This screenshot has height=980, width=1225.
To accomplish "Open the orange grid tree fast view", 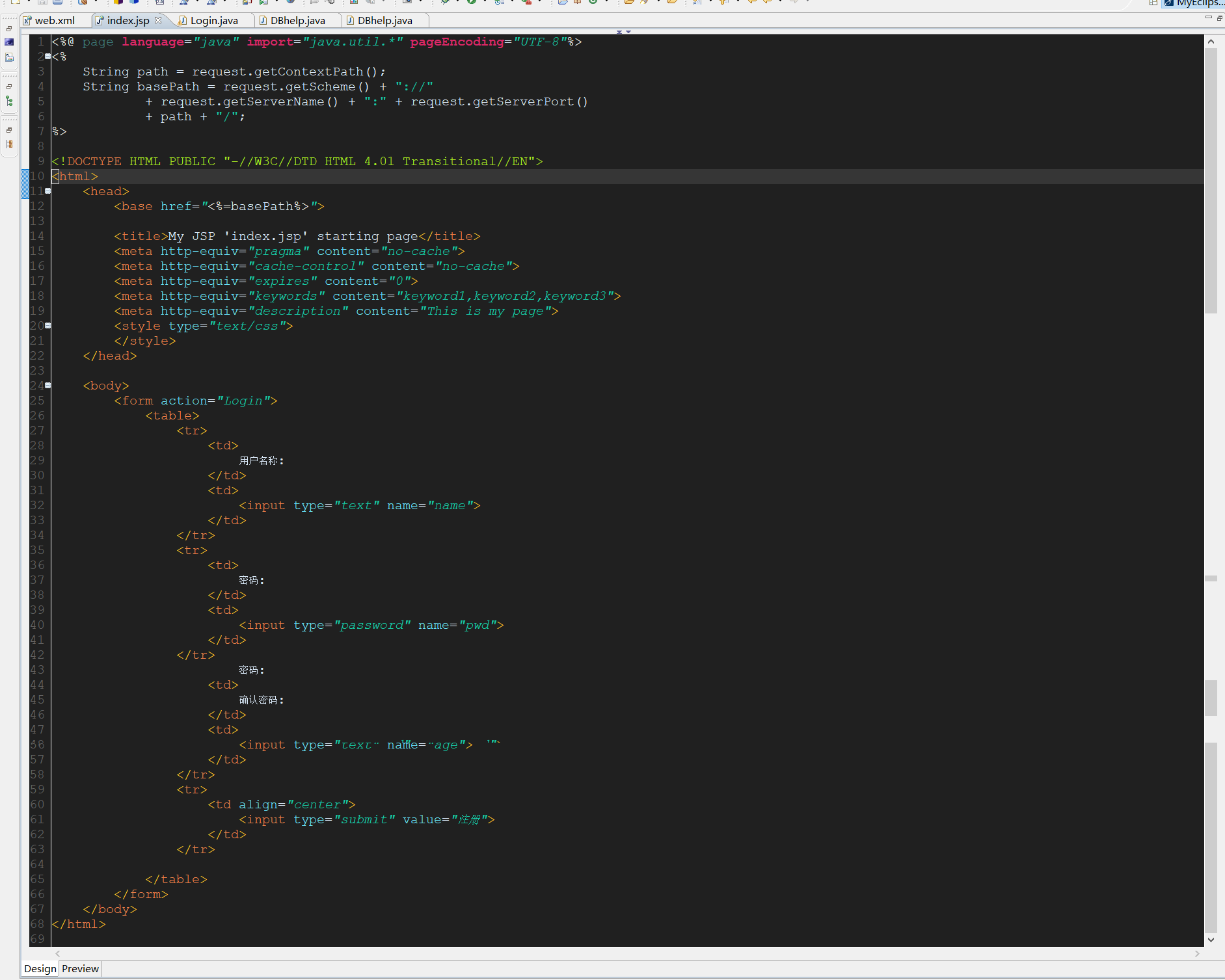I will [x=9, y=144].
